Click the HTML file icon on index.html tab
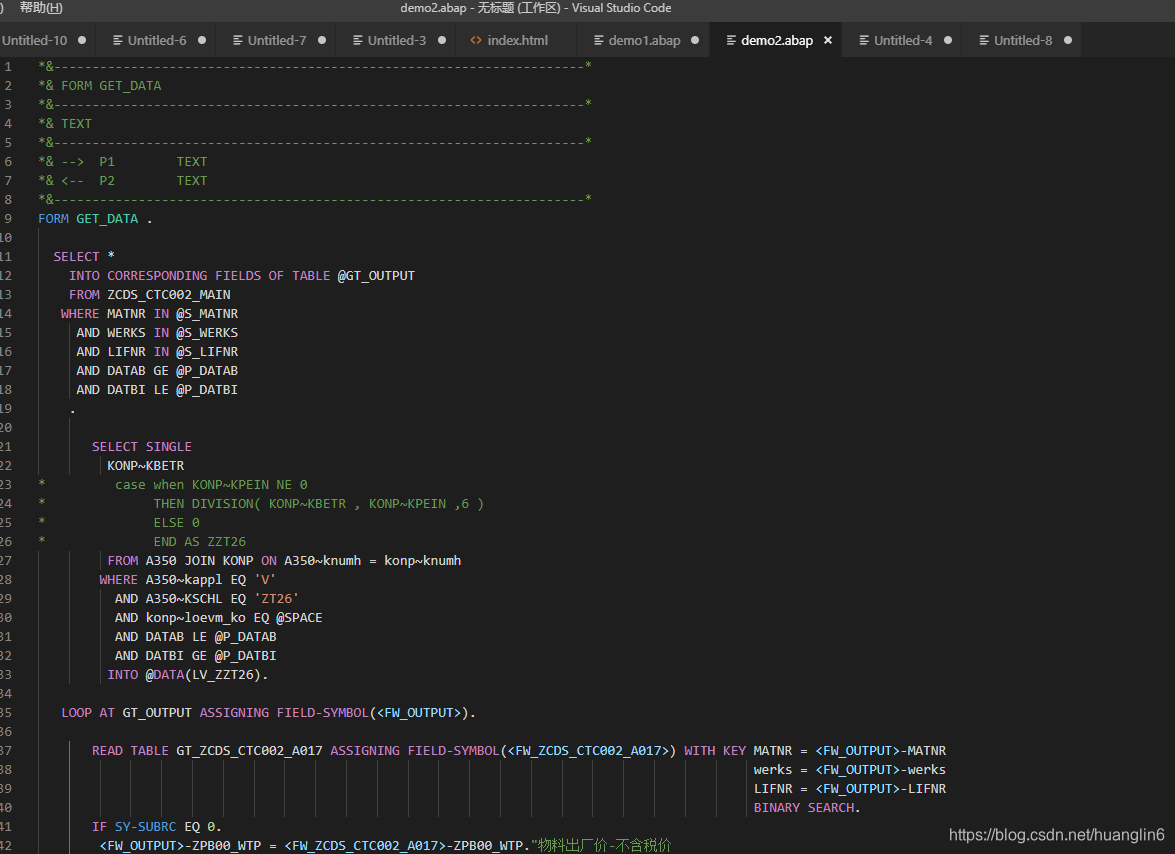 476,40
